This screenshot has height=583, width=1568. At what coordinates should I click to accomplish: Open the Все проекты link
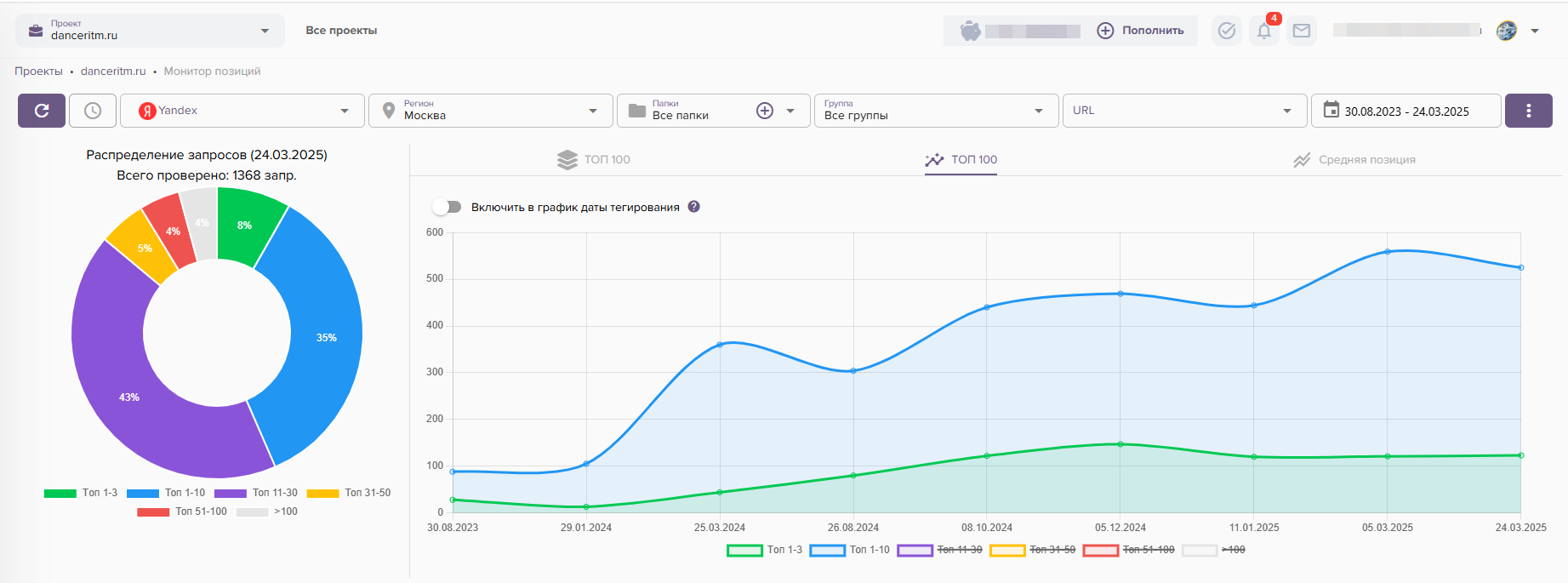341,31
